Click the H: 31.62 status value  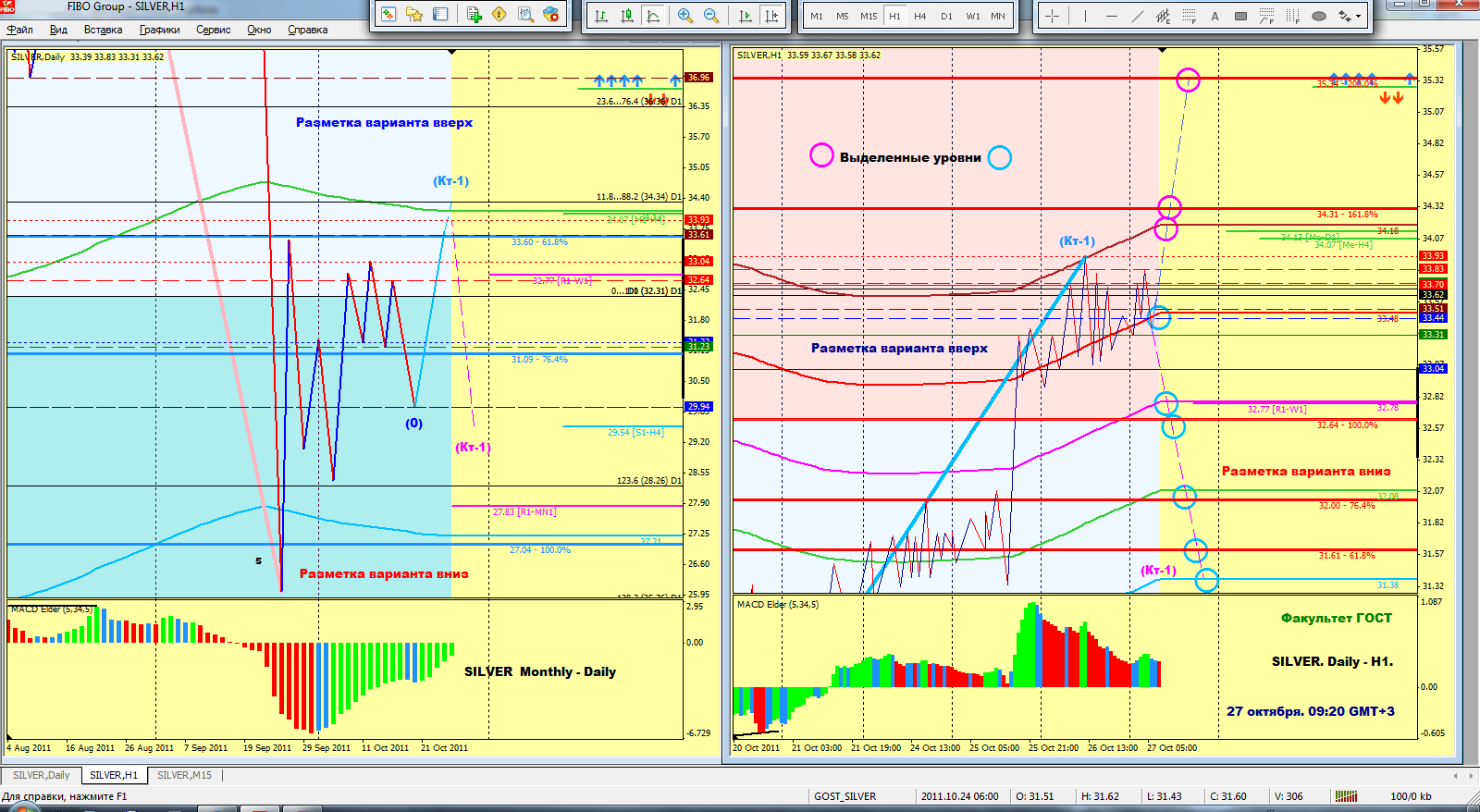(1100, 796)
